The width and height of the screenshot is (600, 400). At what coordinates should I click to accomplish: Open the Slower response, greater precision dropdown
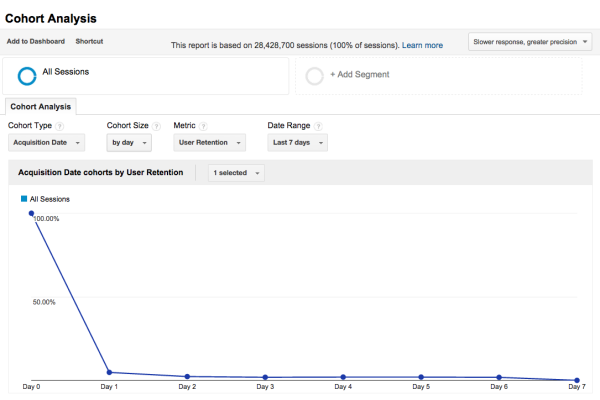[x=530, y=42]
